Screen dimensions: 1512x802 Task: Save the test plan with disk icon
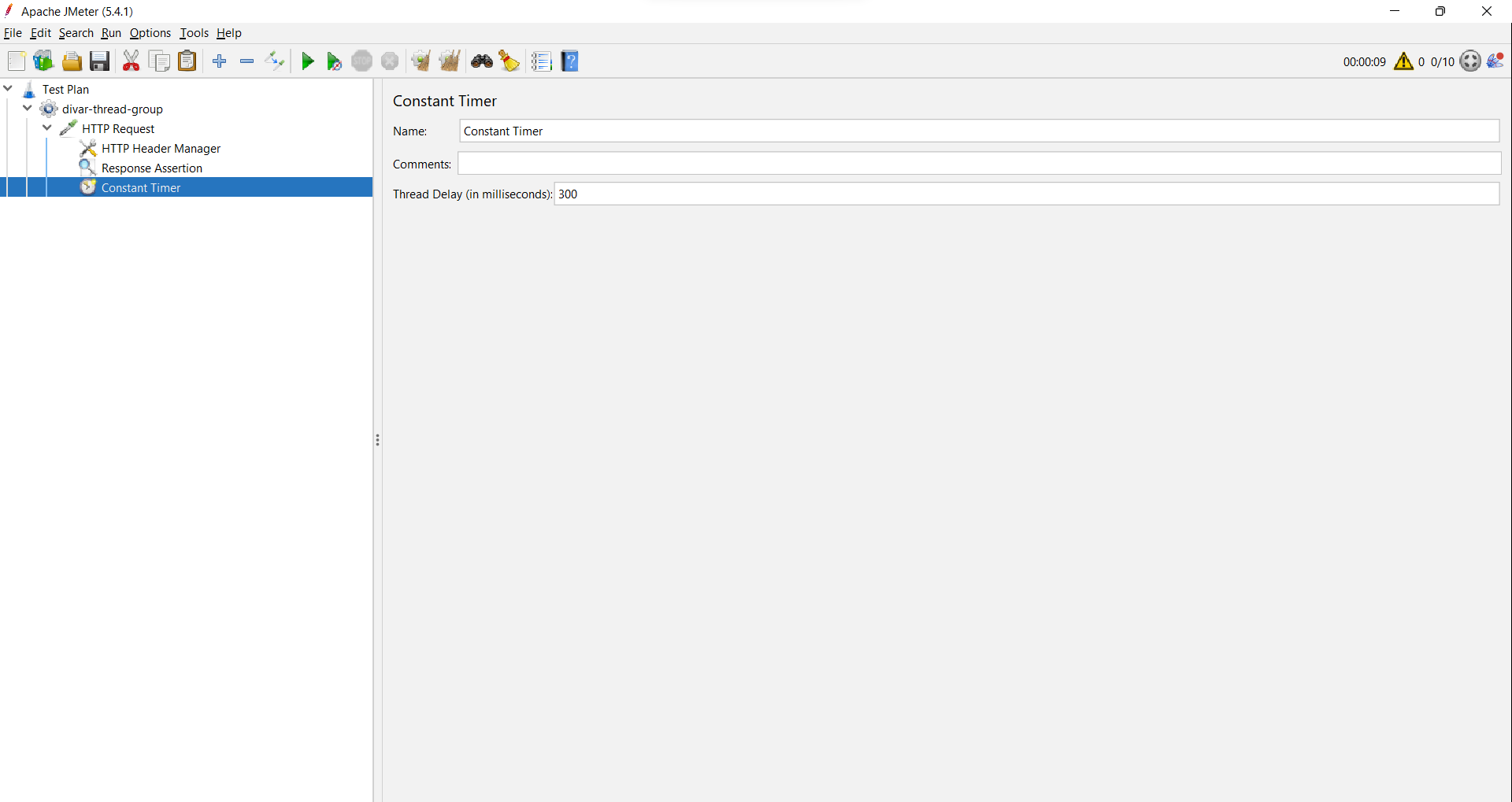click(x=99, y=61)
